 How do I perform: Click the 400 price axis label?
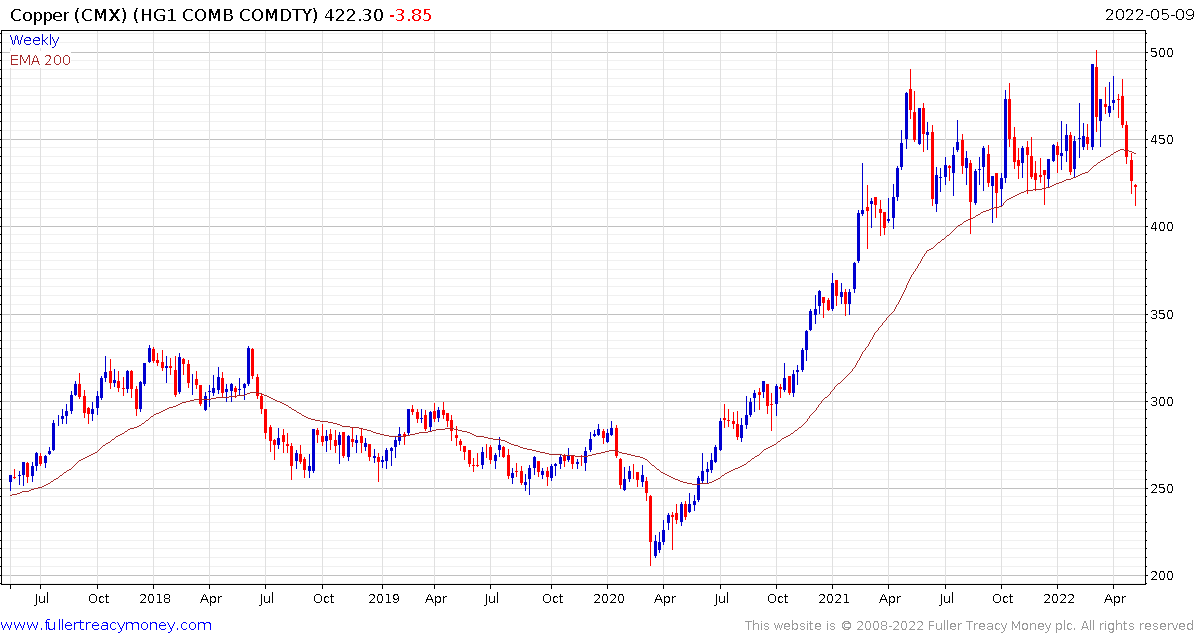pyautogui.click(x=1163, y=227)
